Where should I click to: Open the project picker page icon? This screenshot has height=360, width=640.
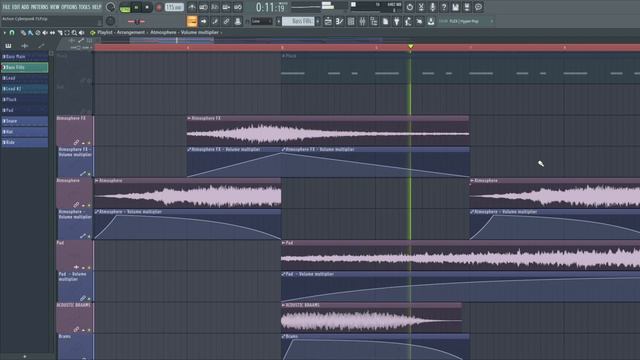coord(385,21)
